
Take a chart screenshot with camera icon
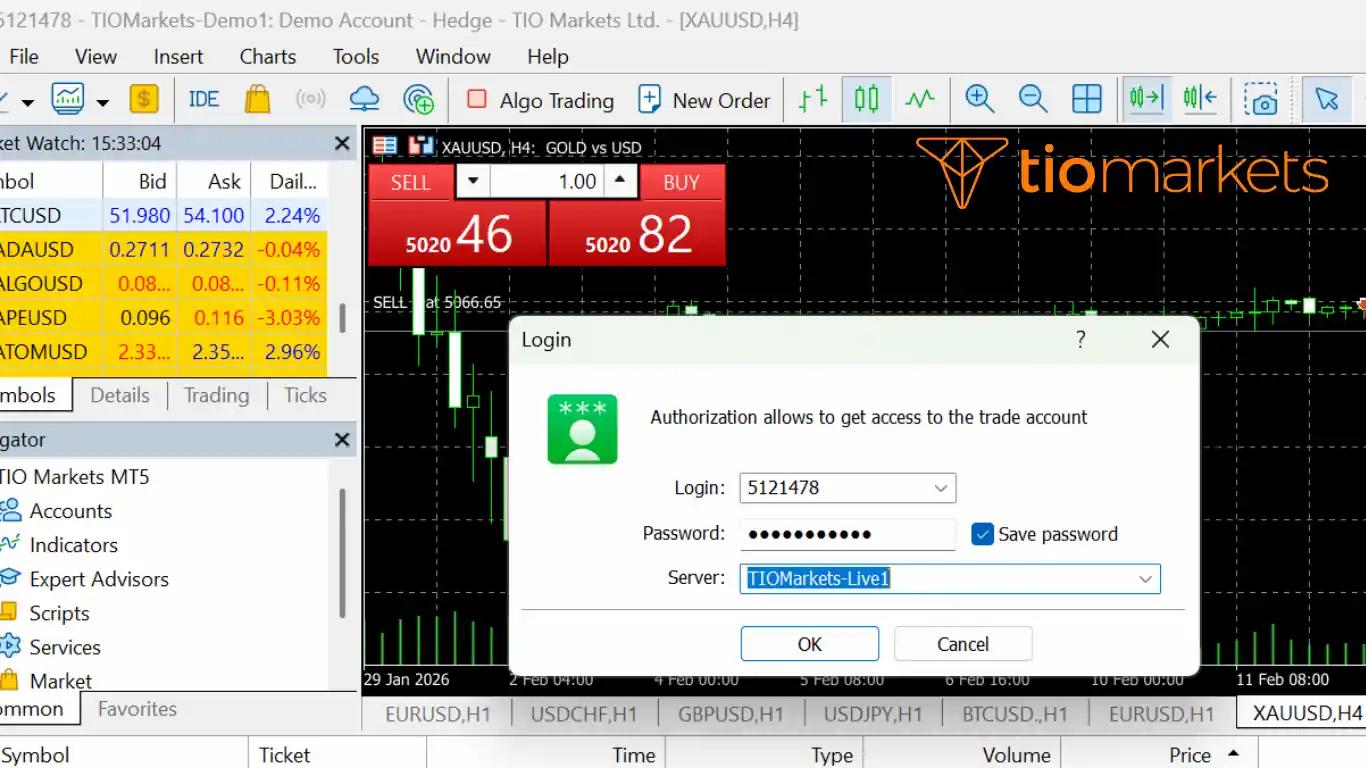[1260, 99]
